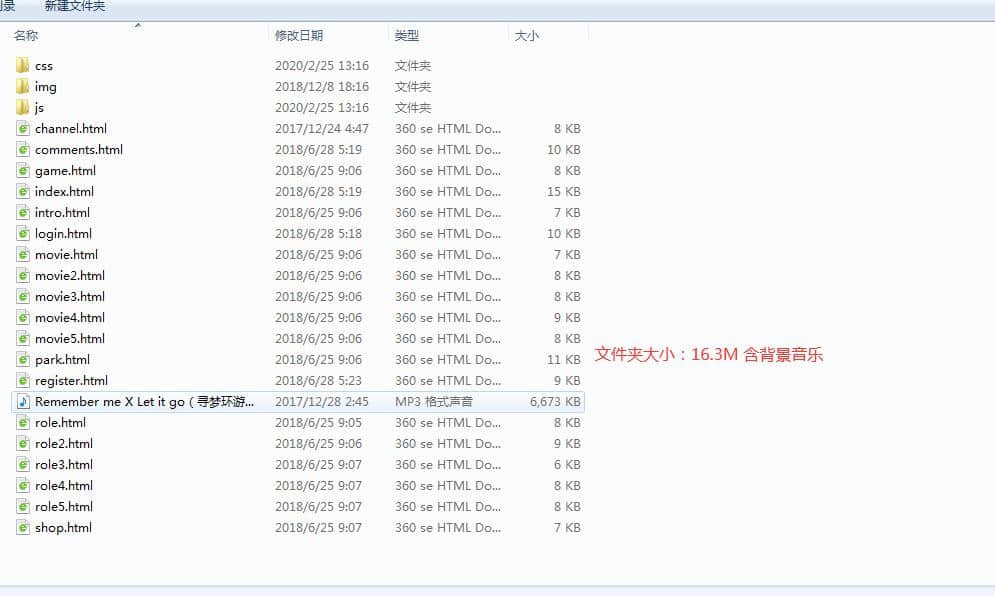Select the img folder icon

(23, 86)
